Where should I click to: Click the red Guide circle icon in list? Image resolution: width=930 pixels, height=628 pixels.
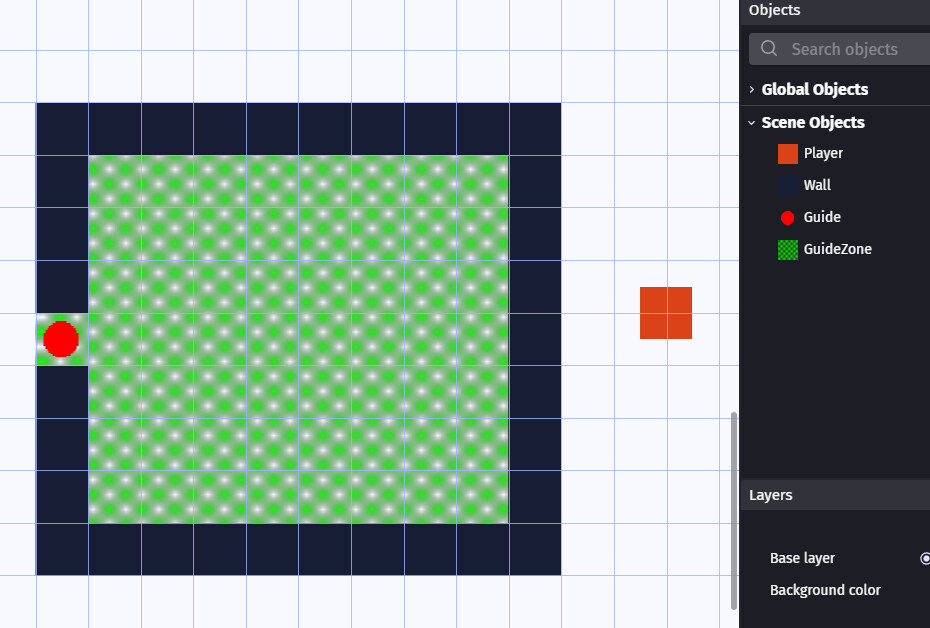coord(788,217)
